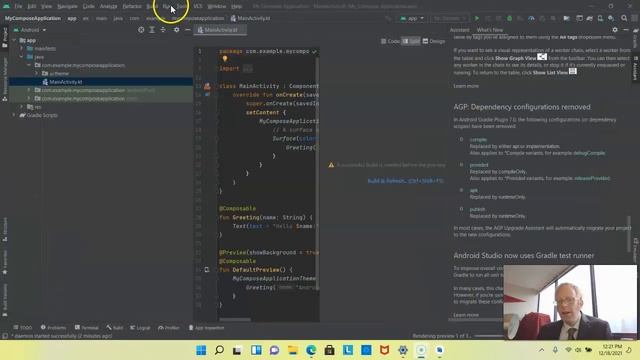This screenshot has width=640, height=360.
Task: Open File Explorer in taskbar
Action: click(x=293, y=350)
